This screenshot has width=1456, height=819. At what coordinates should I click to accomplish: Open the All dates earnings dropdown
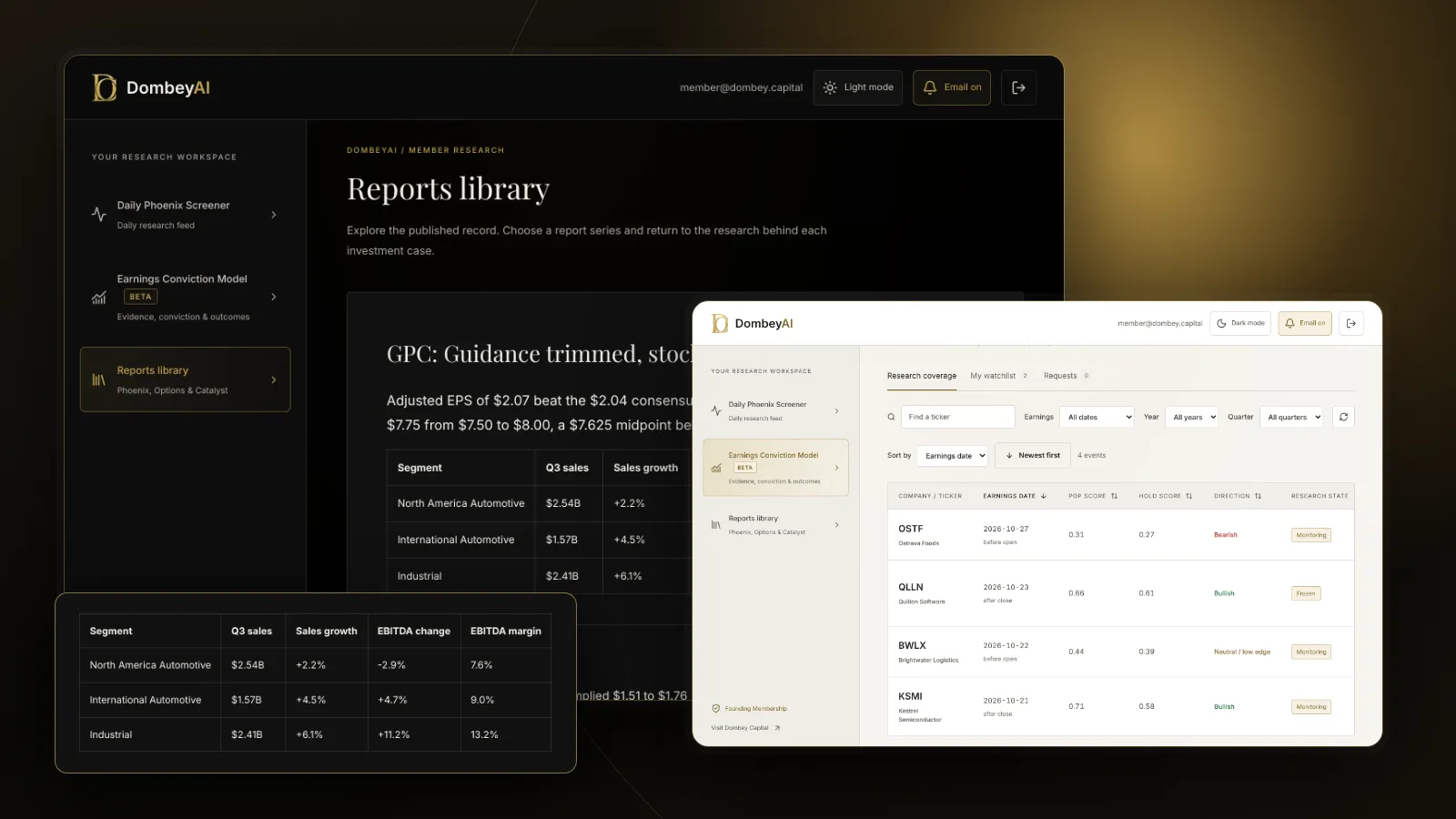point(1098,417)
